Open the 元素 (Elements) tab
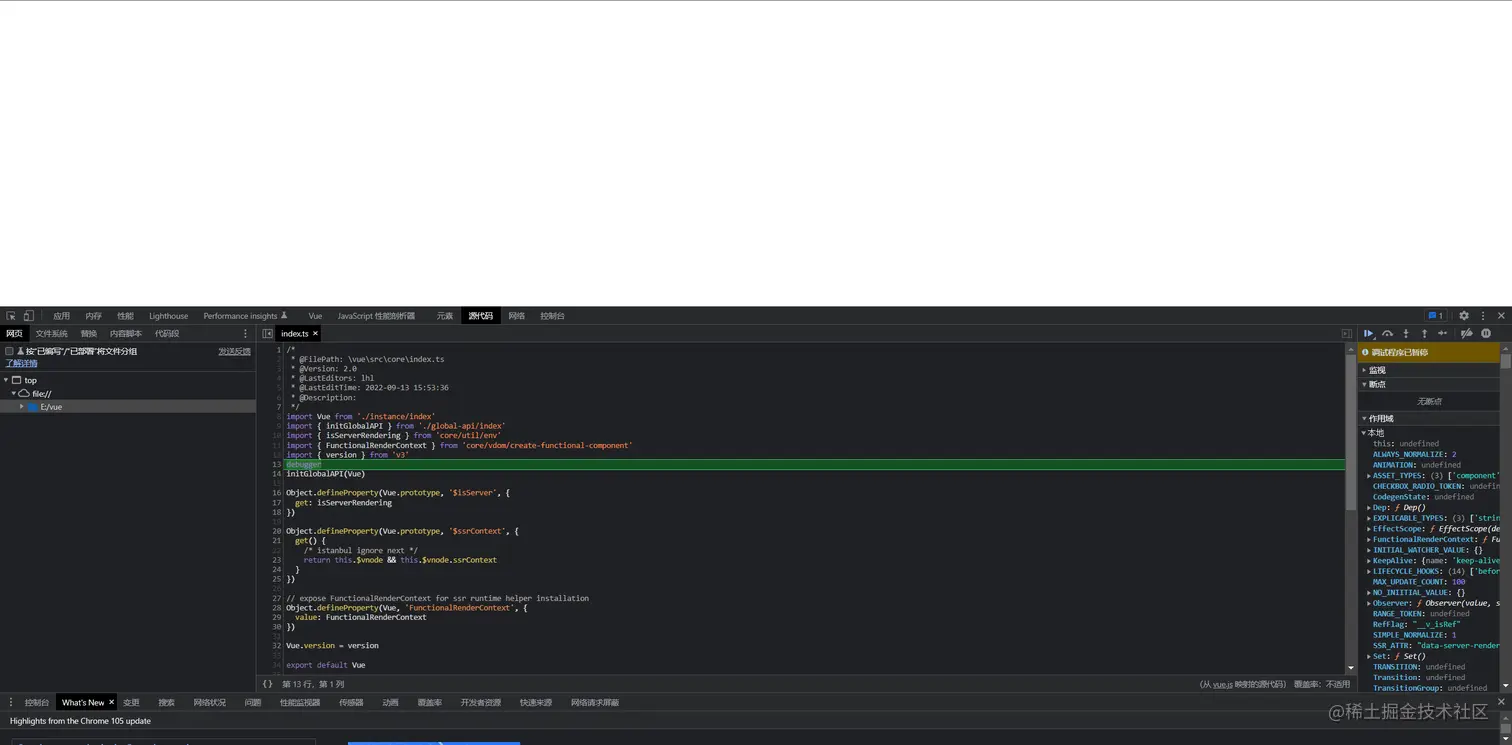This screenshot has width=1512, height=745. click(444, 316)
